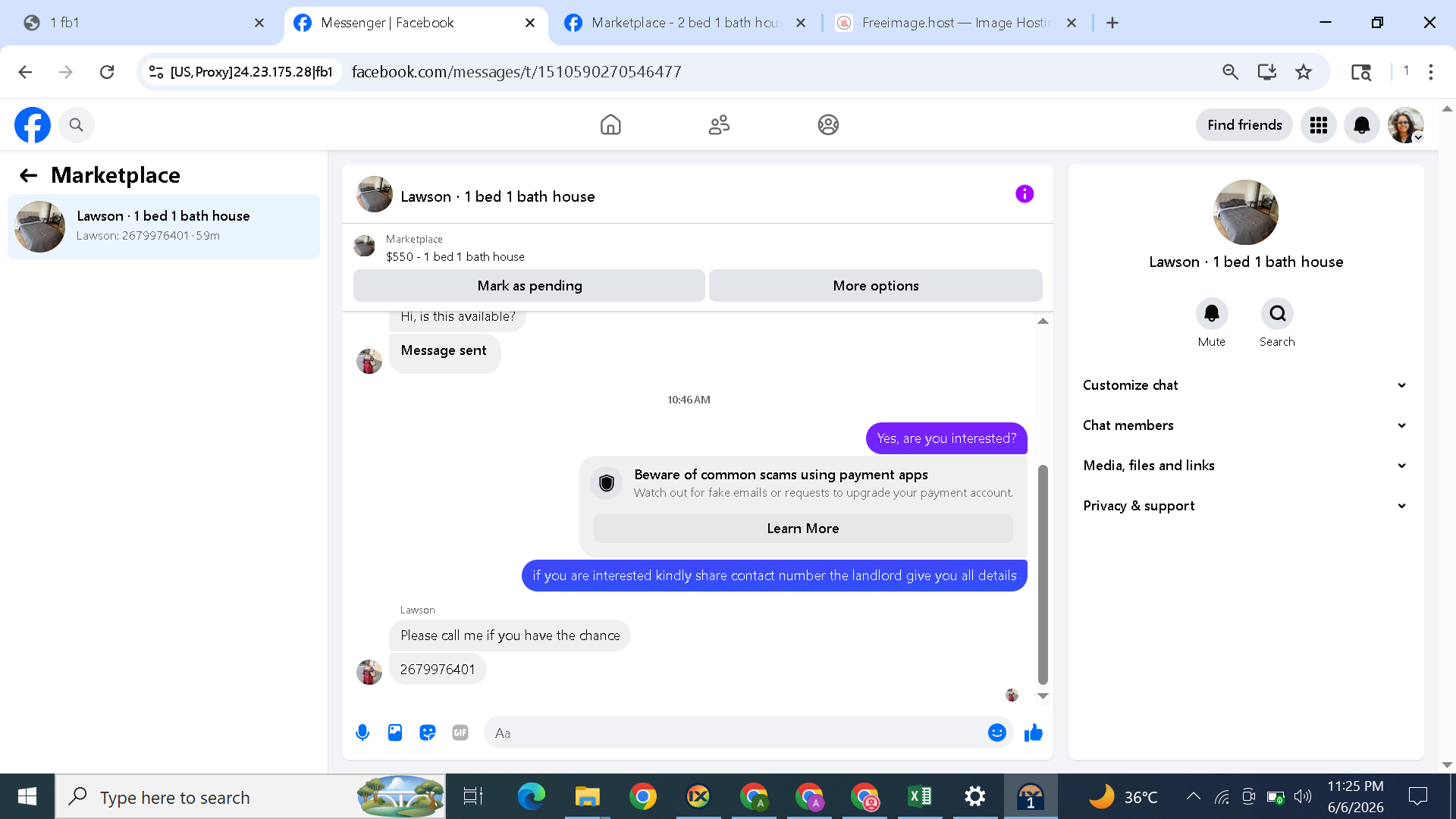This screenshot has width=1456, height=819.
Task: Click Find friends button
Action: (1244, 125)
